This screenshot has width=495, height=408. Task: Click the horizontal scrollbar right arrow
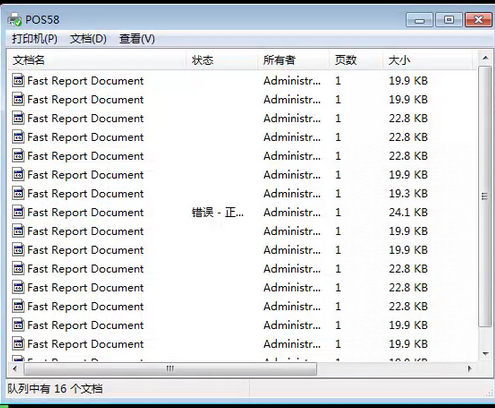[469, 369]
